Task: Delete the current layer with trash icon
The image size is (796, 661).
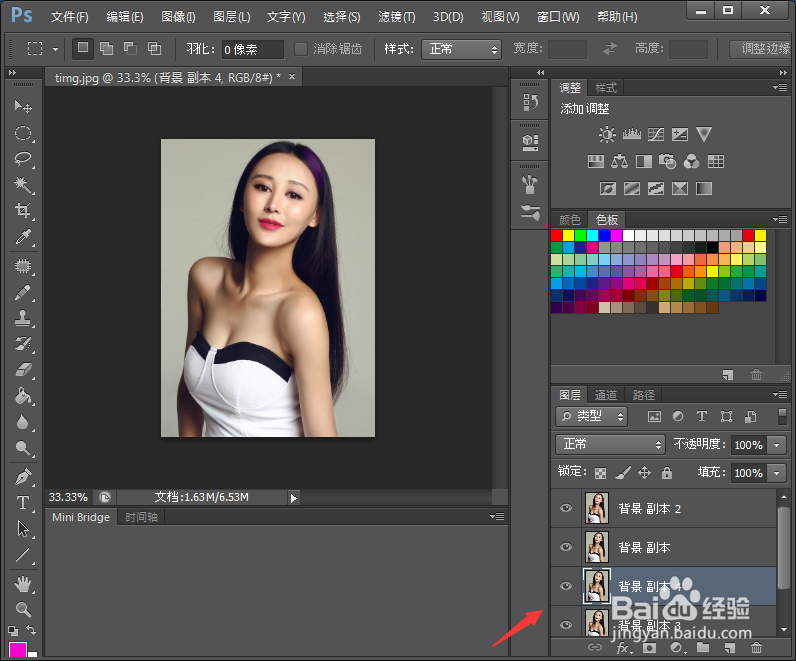Action: coord(756,648)
